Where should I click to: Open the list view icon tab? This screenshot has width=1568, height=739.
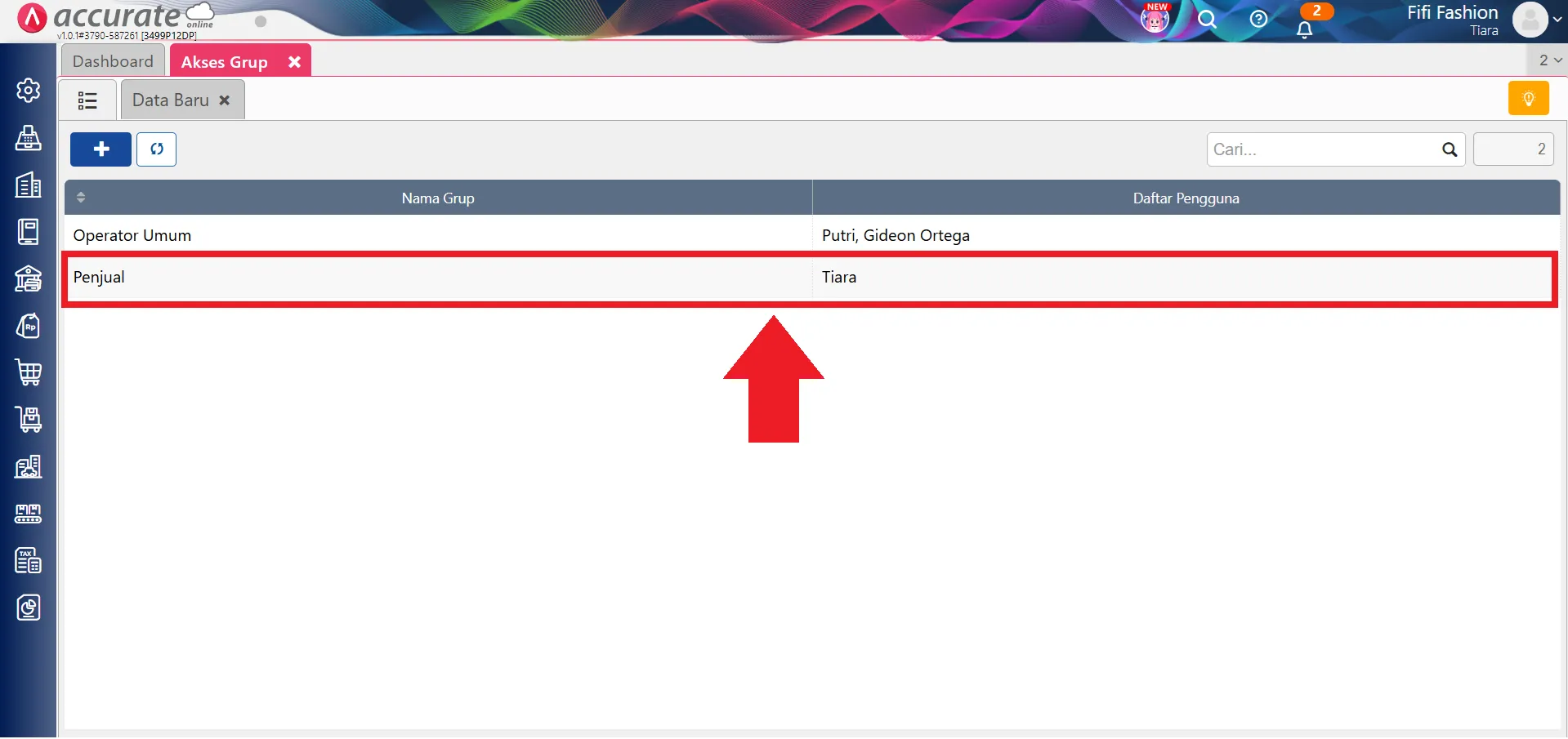tap(87, 100)
